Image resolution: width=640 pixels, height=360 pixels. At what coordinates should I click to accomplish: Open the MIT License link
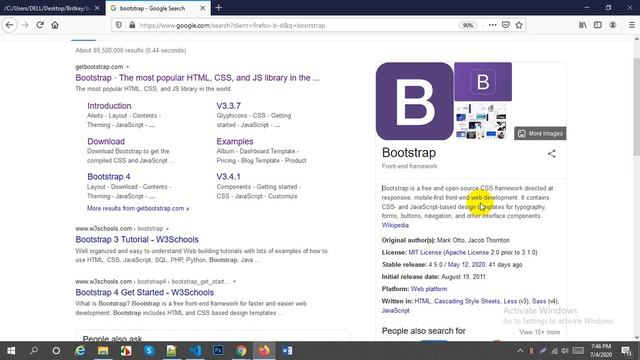tap(425, 253)
